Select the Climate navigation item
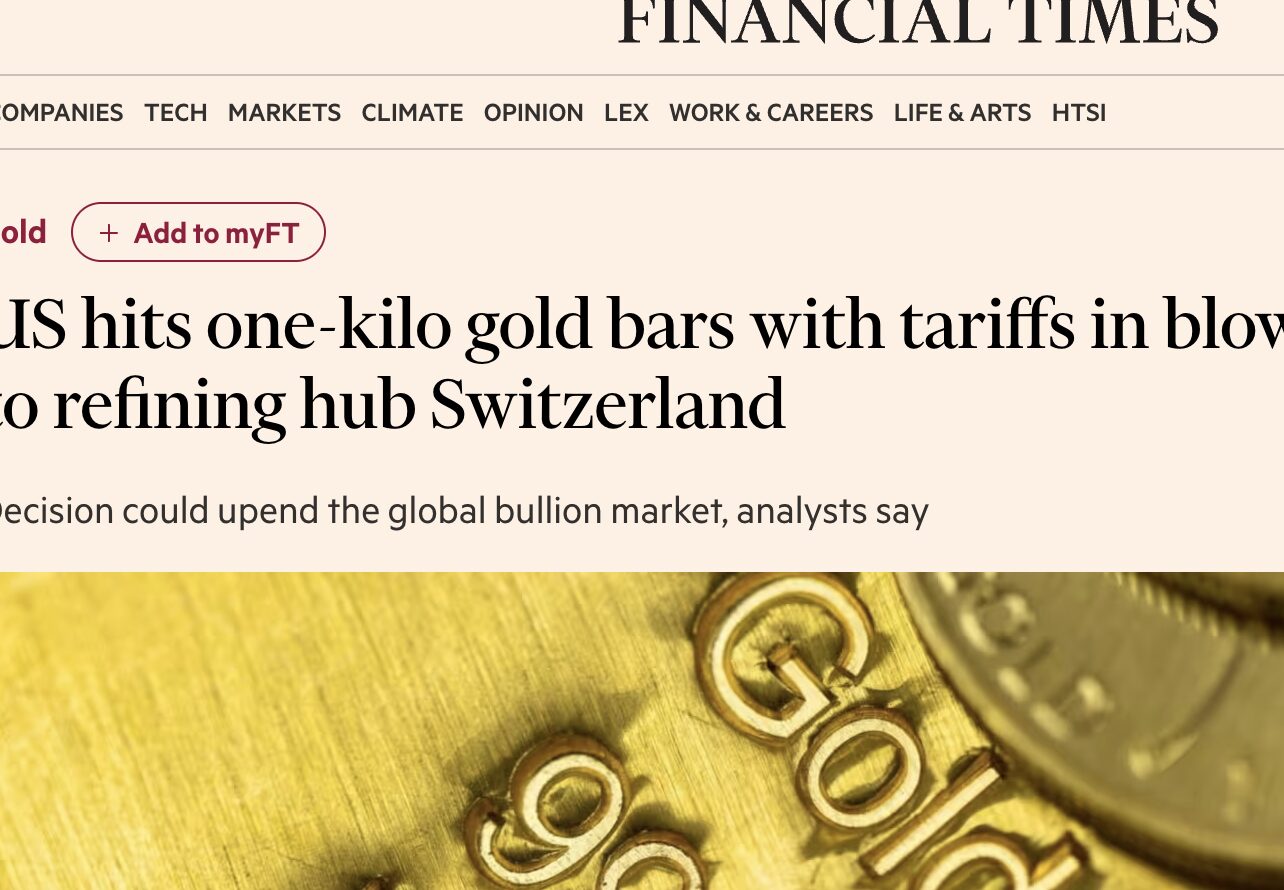Image resolution: width=1284 pixels, height=890 pixels. 412,113
